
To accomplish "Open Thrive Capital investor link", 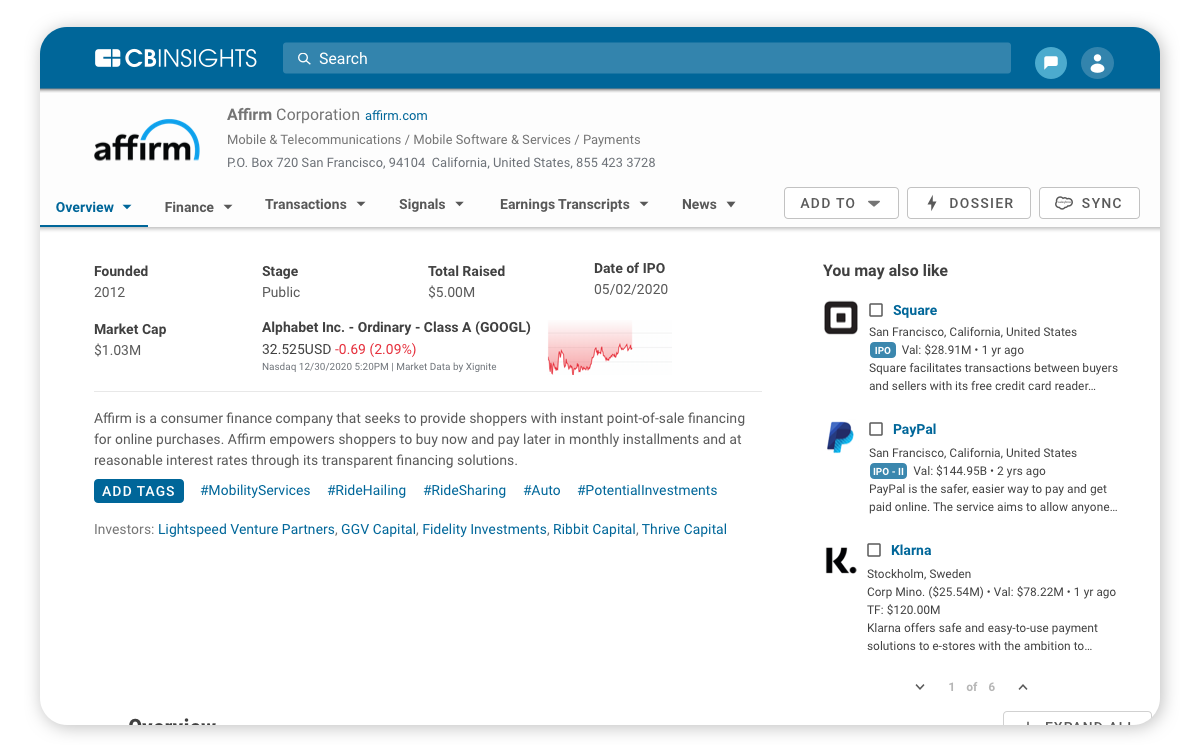I will 684,530.
